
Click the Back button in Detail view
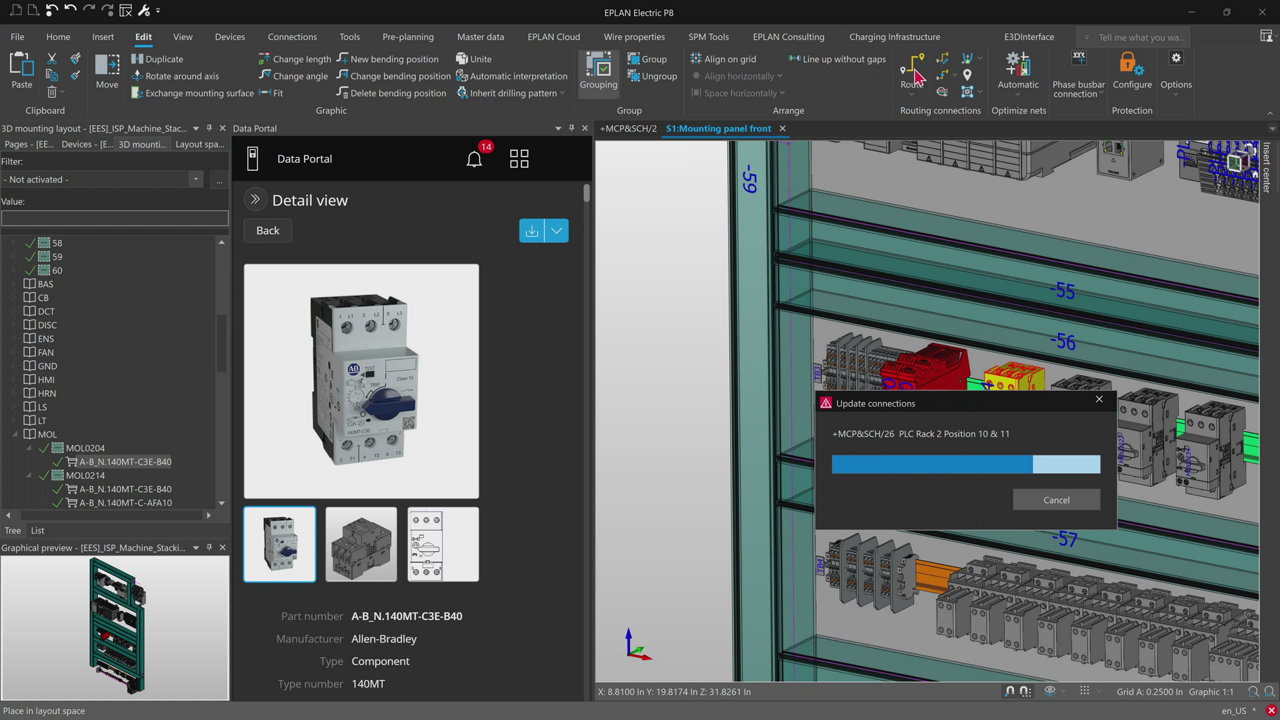click(267, 231)
